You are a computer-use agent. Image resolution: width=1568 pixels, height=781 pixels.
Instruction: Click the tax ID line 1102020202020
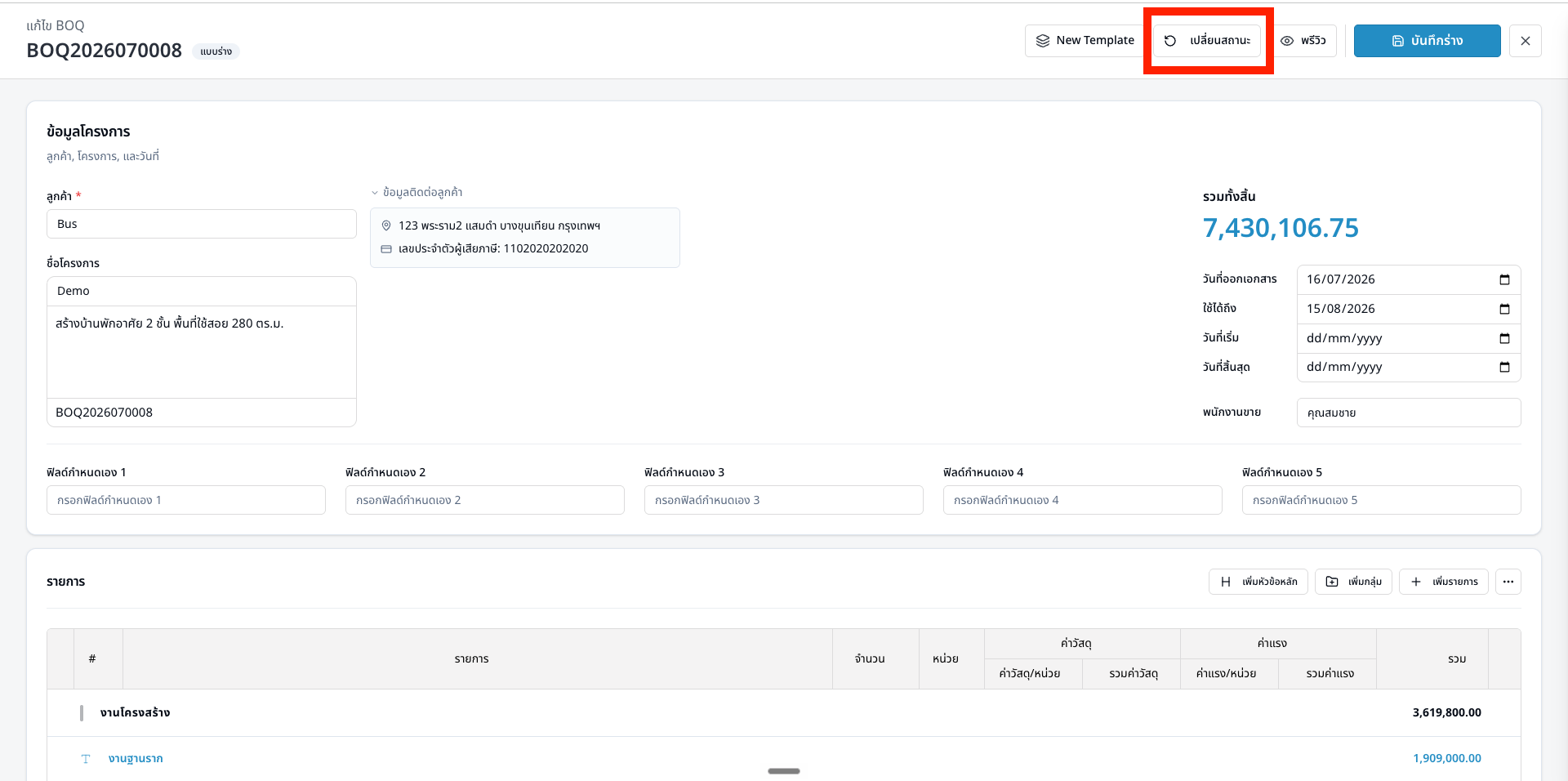pos(493,248)
